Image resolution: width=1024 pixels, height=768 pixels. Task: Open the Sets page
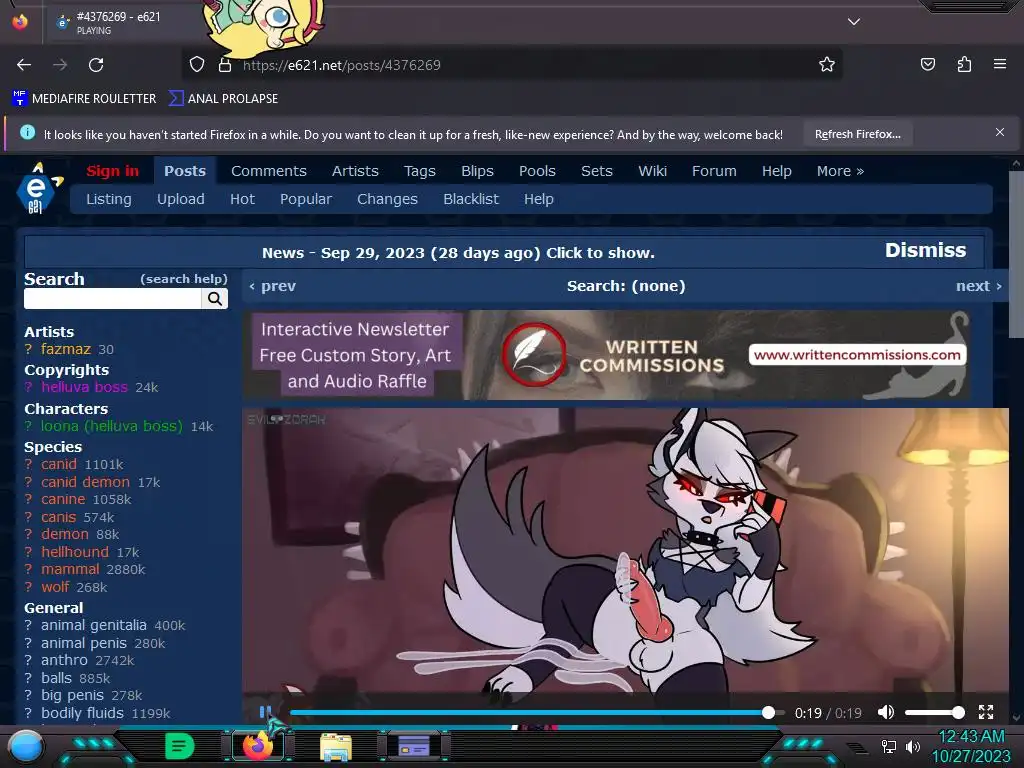596,171
